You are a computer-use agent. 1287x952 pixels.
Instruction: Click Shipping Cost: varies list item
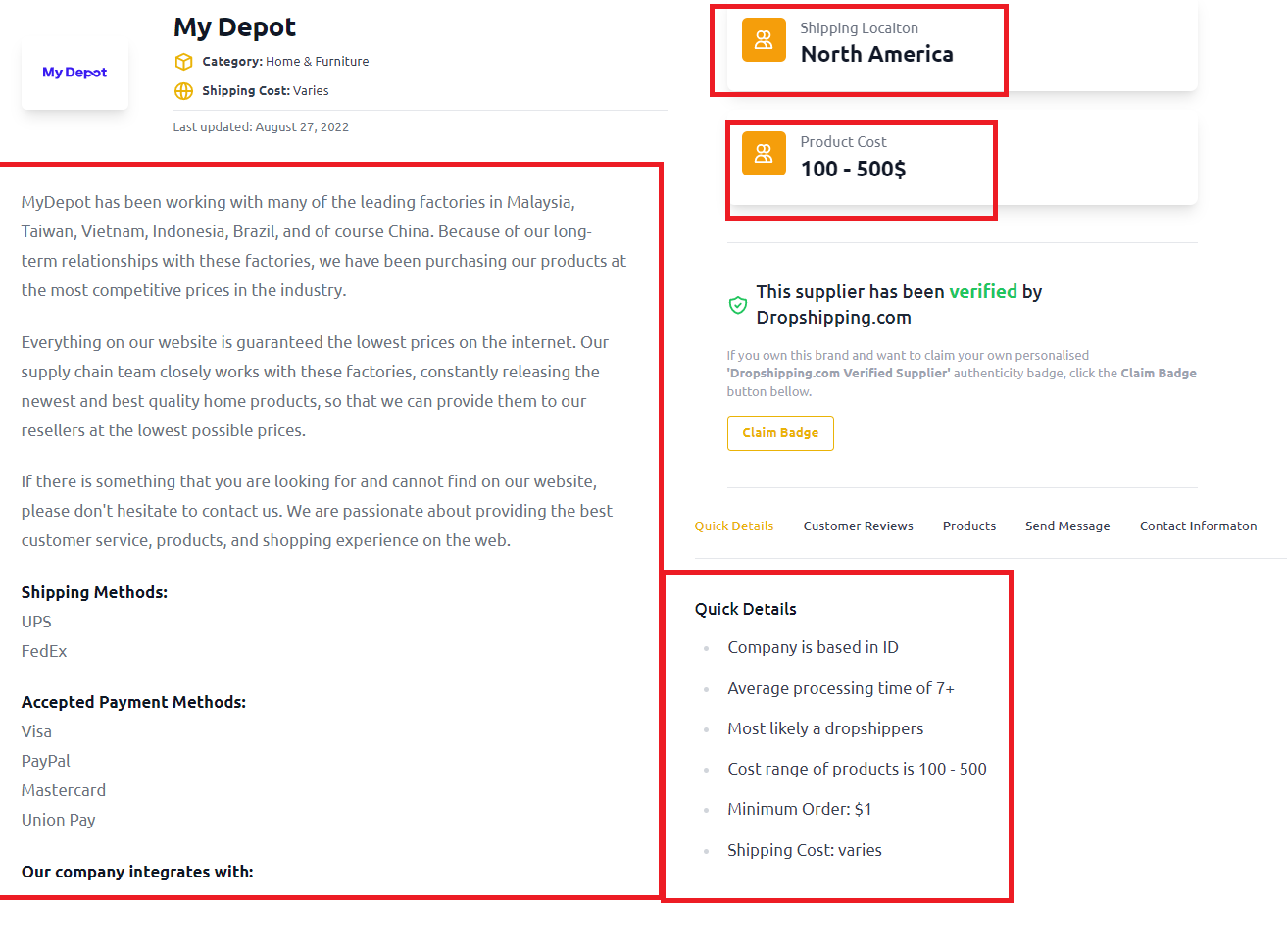[805, 850]
